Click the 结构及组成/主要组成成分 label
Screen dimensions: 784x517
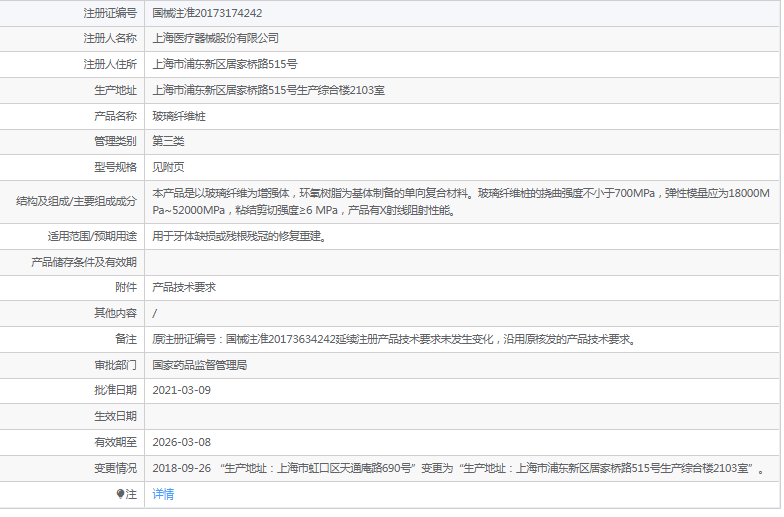pos(76,202)
